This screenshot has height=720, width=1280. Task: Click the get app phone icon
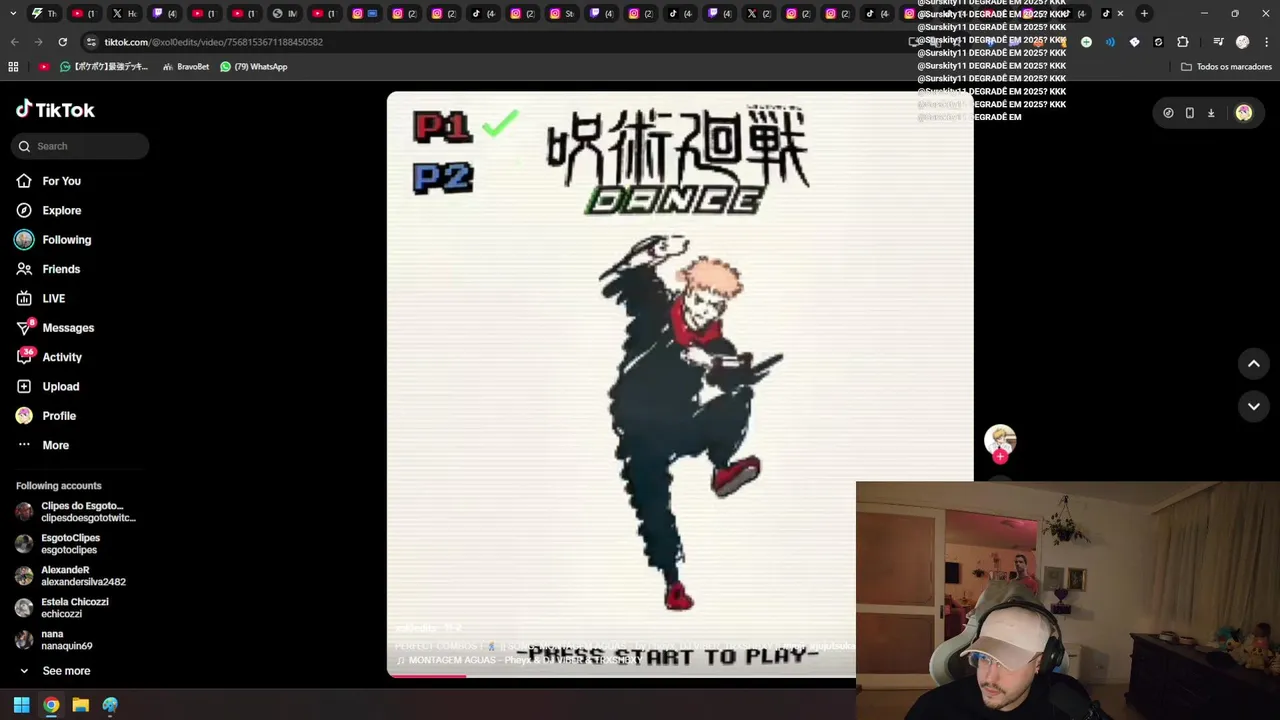(1189, 113)
